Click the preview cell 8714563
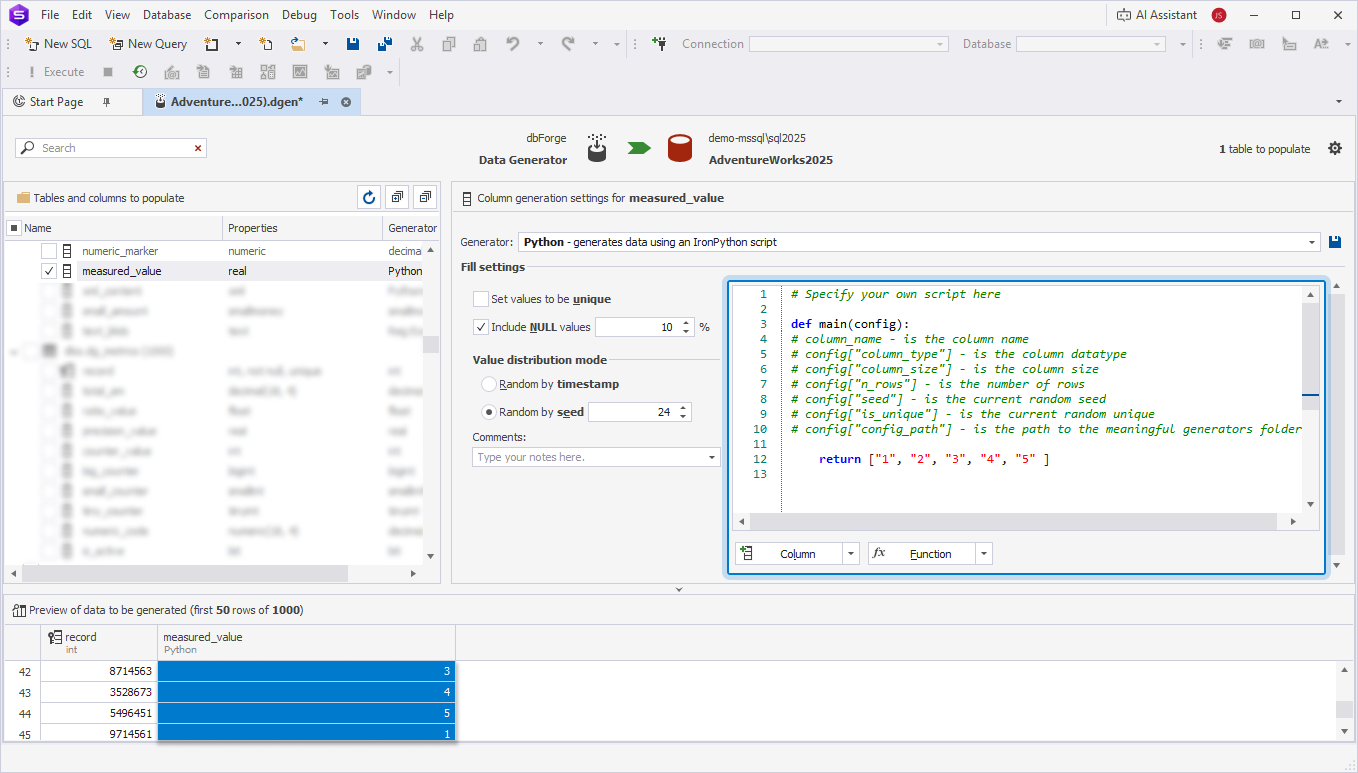This screenshot has width=1358, height=773. [x=99, y=671]
